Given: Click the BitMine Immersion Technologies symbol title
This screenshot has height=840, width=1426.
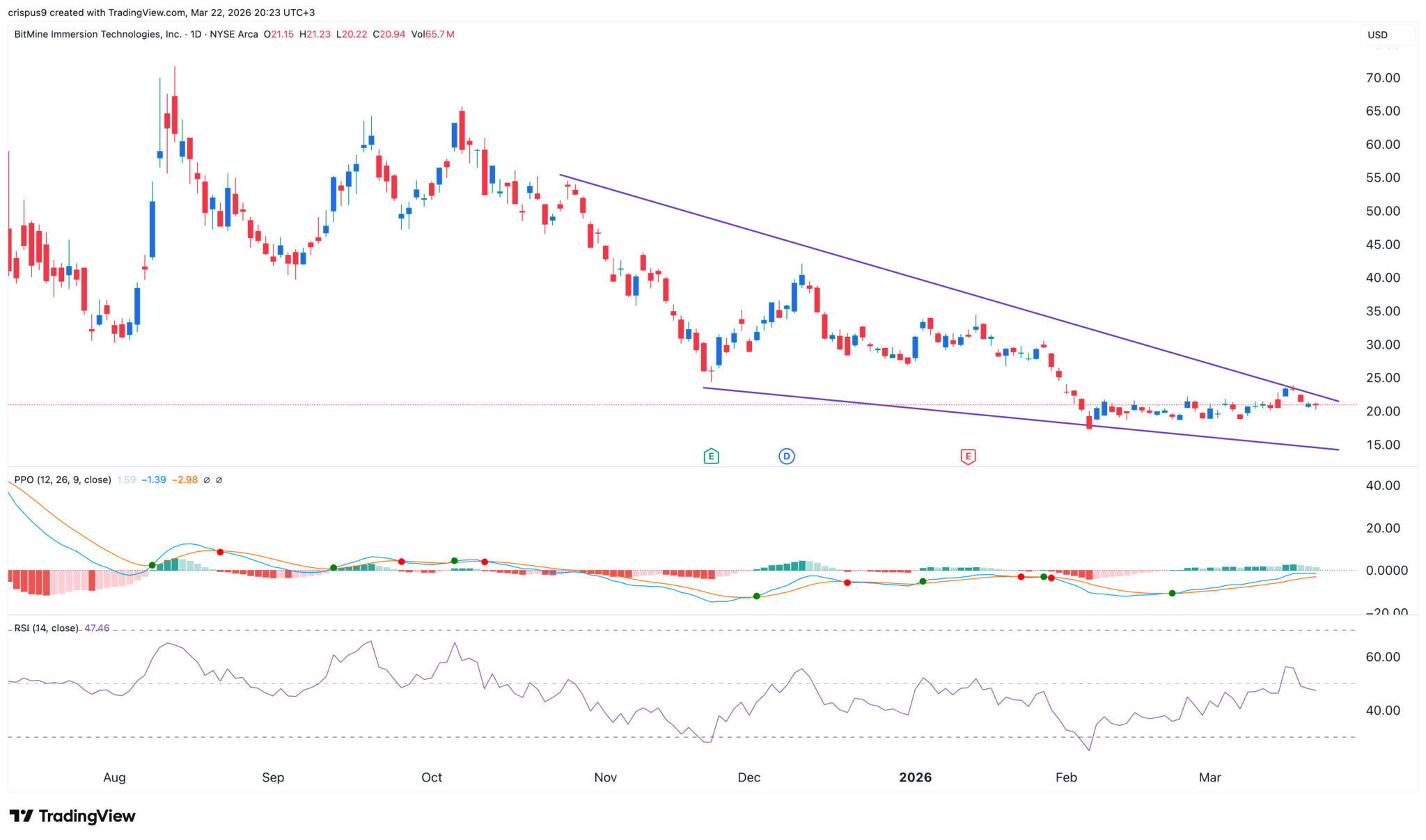Looking at the screenshot, I should click(97, 34).
